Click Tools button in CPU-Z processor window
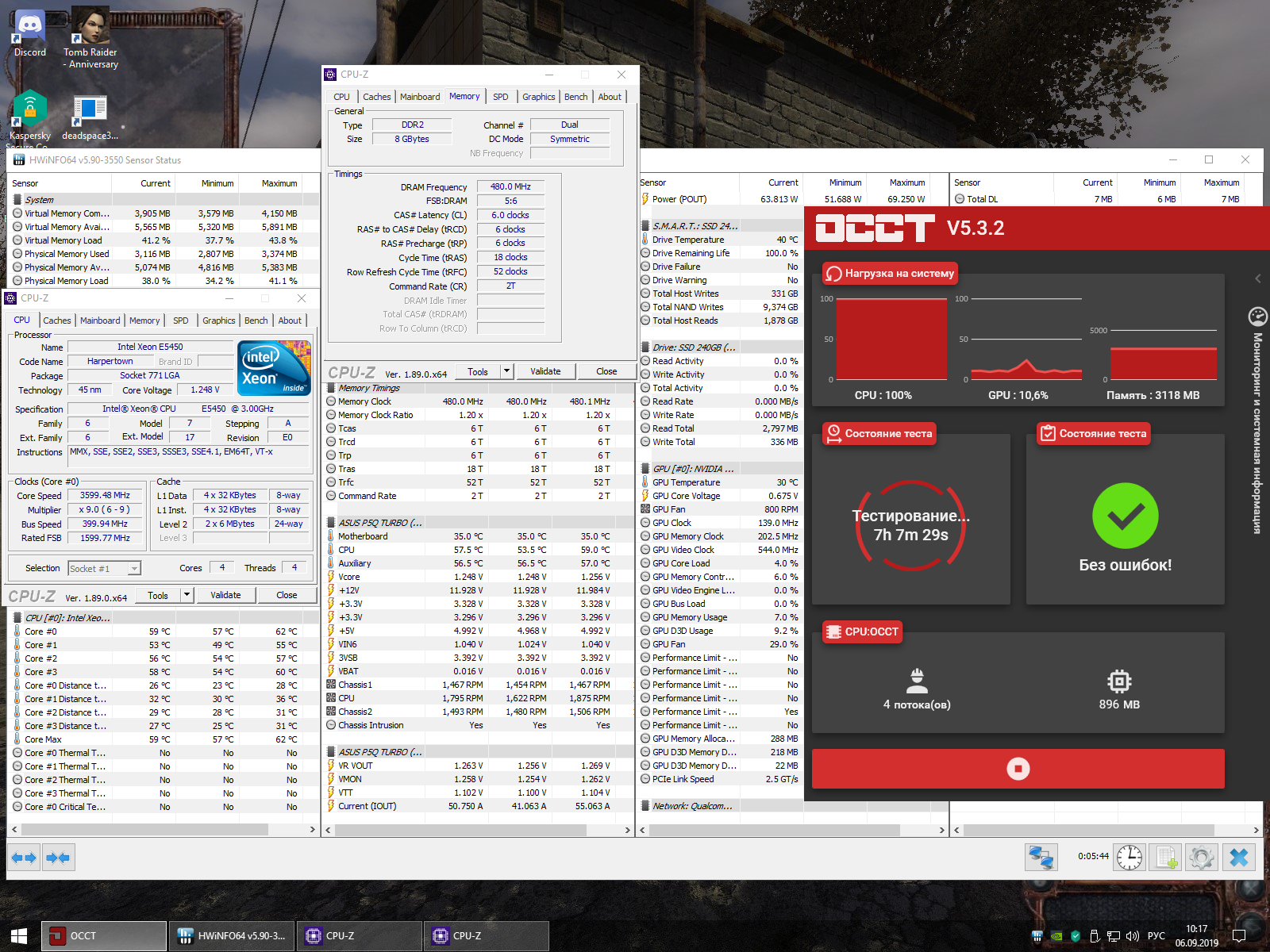This screenshot has width=1270, height=952. 158,595
